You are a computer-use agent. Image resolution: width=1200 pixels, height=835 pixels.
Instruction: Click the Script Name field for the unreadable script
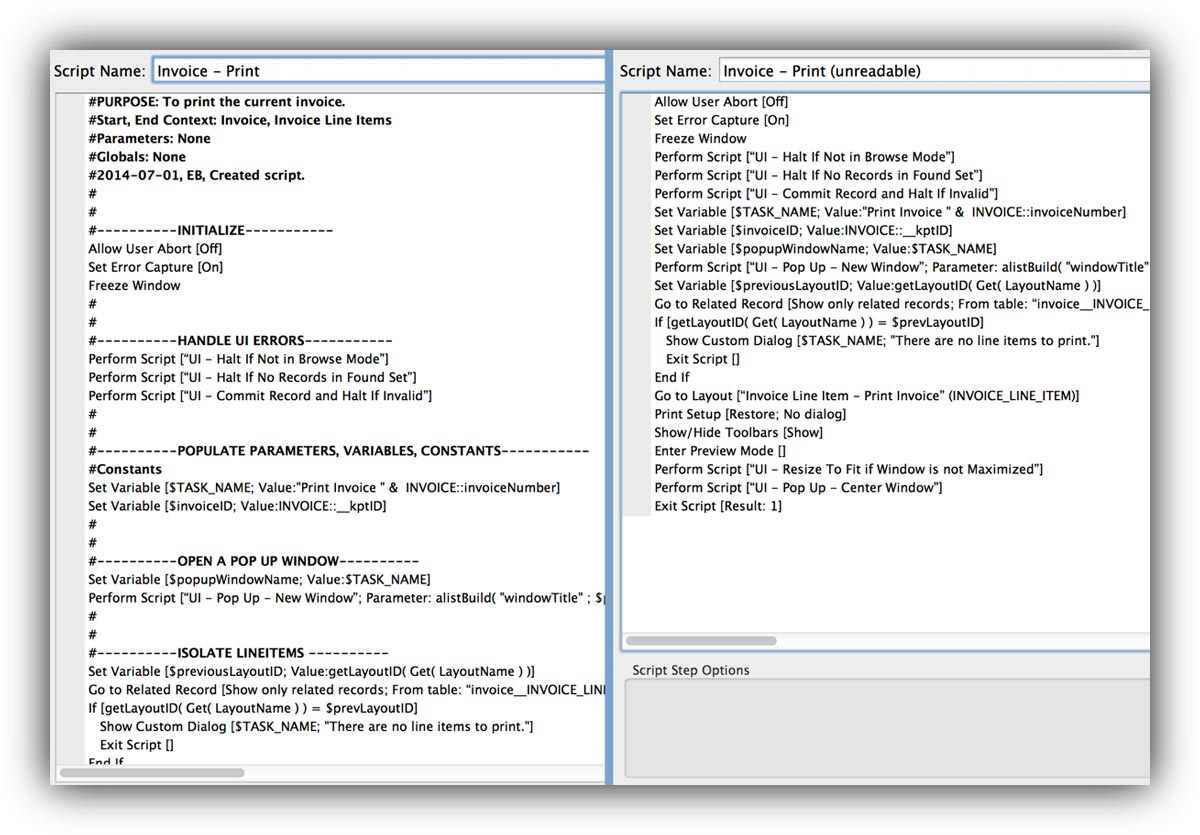(930, 70)
